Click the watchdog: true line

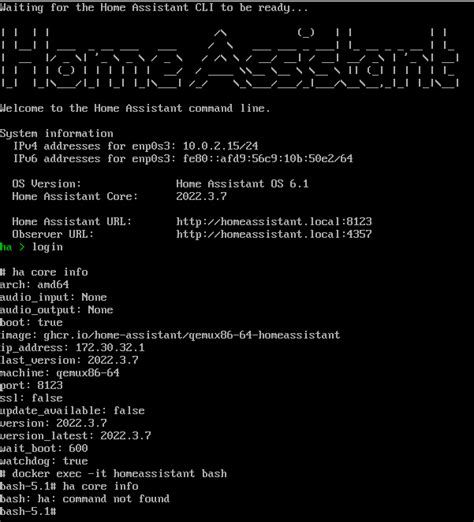coord(44,461)
